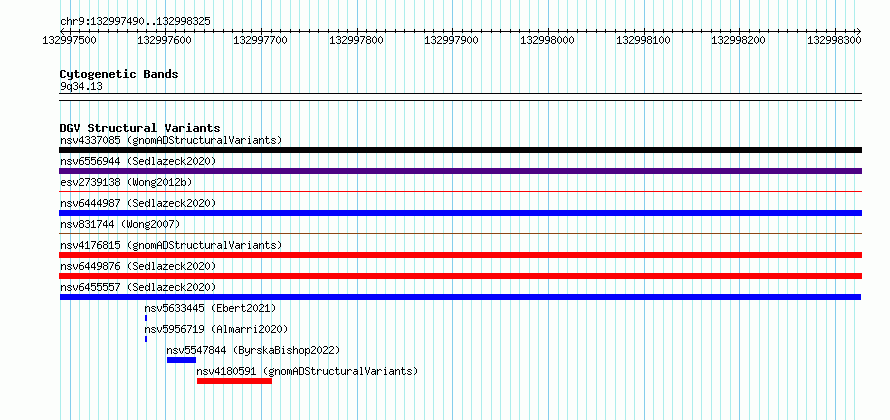Image resolution: width=890 pixels, height=420 pixels.
Task: Click ruler position 132998200
Action: [739, 40]
